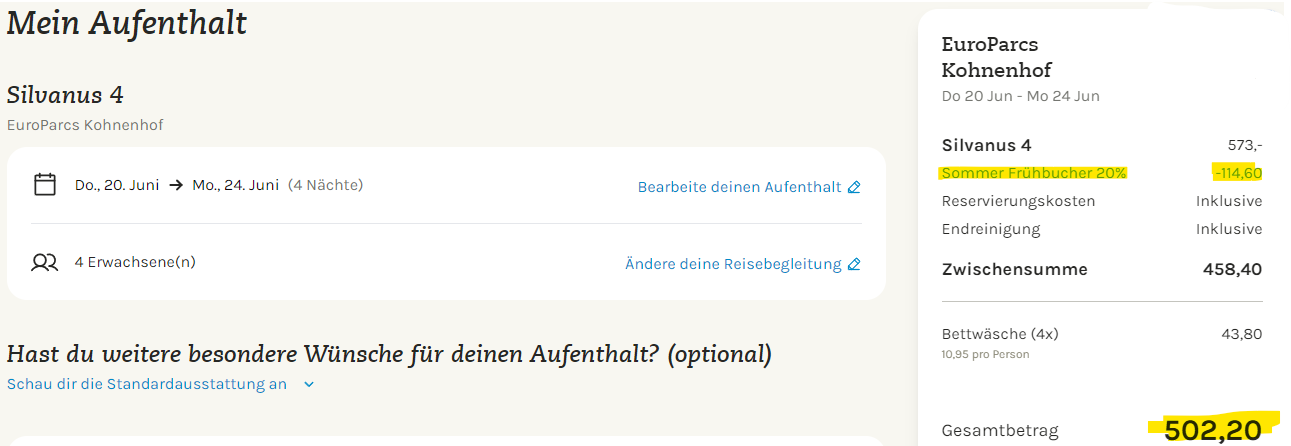Click the Bettwäsche (4x) line item
Viewport: 1291px width, 446px height.
(x=1000, y=334)
